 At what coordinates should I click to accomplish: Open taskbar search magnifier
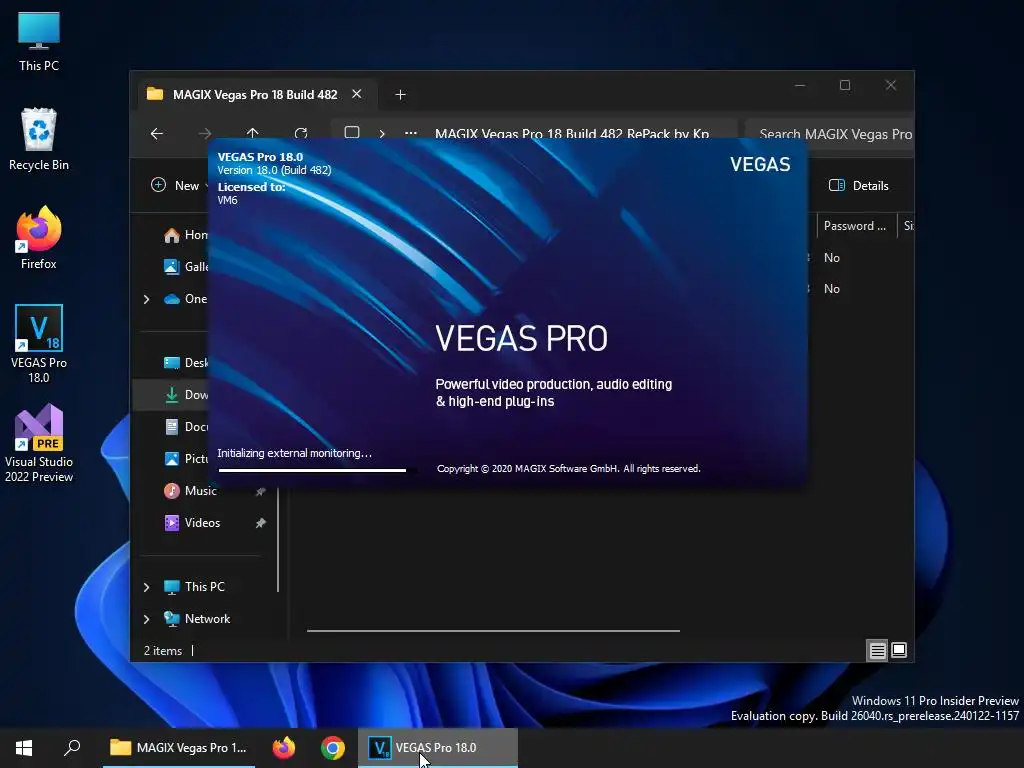tap(72, 748)
